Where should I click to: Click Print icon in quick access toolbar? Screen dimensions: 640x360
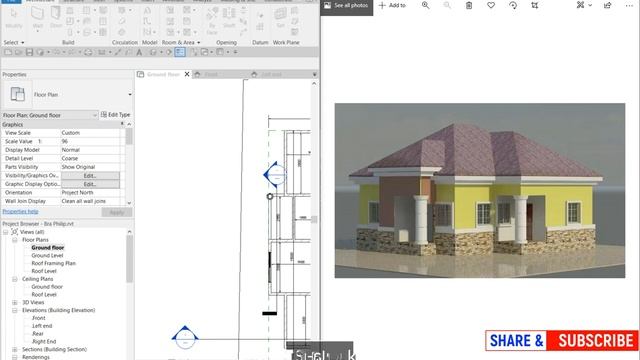tap(88, 52)
